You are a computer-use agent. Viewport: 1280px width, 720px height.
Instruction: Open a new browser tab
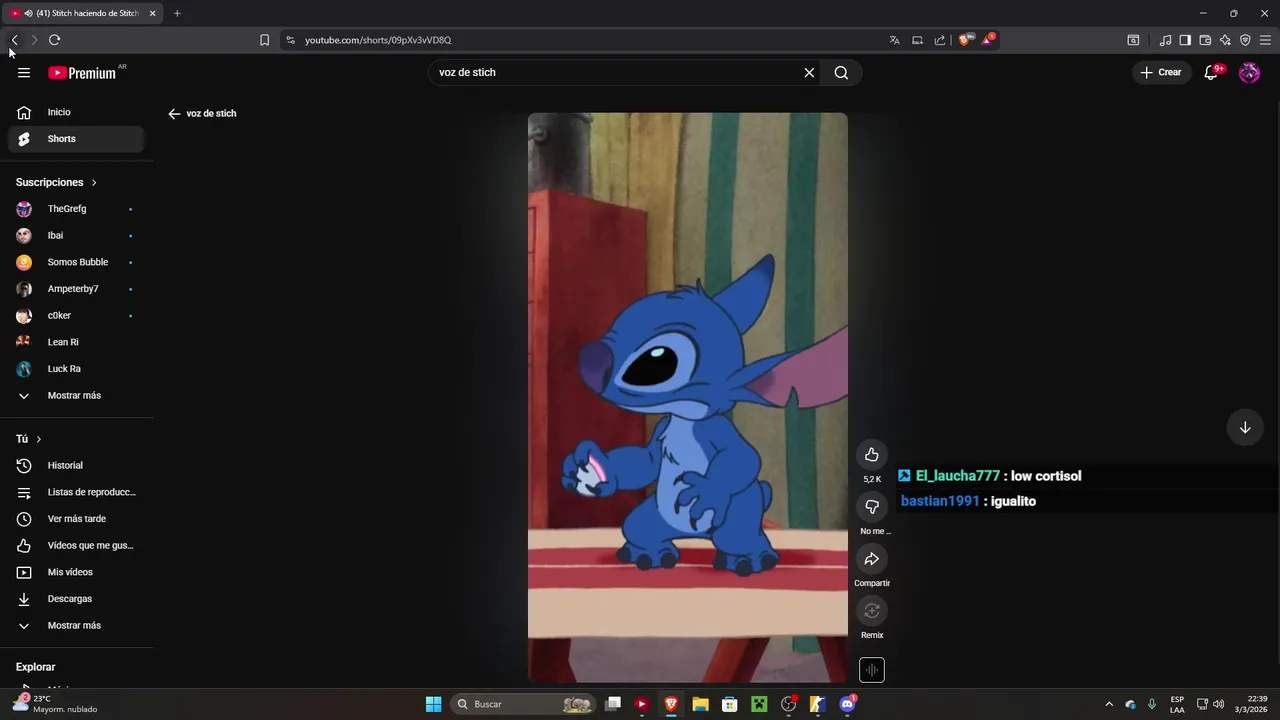coord(177,13)
